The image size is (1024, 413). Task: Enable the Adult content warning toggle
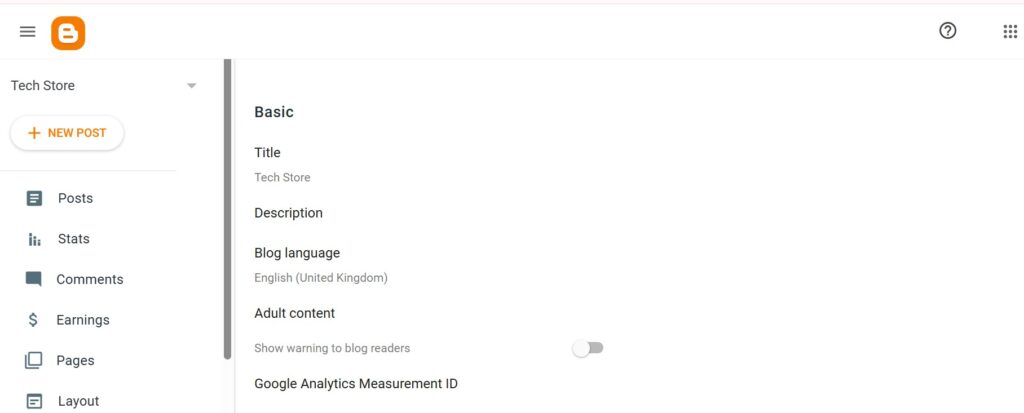[588, 348]
